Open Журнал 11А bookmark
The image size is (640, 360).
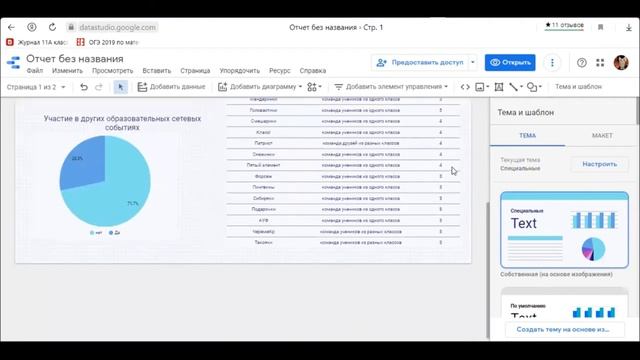click(37, 42)
